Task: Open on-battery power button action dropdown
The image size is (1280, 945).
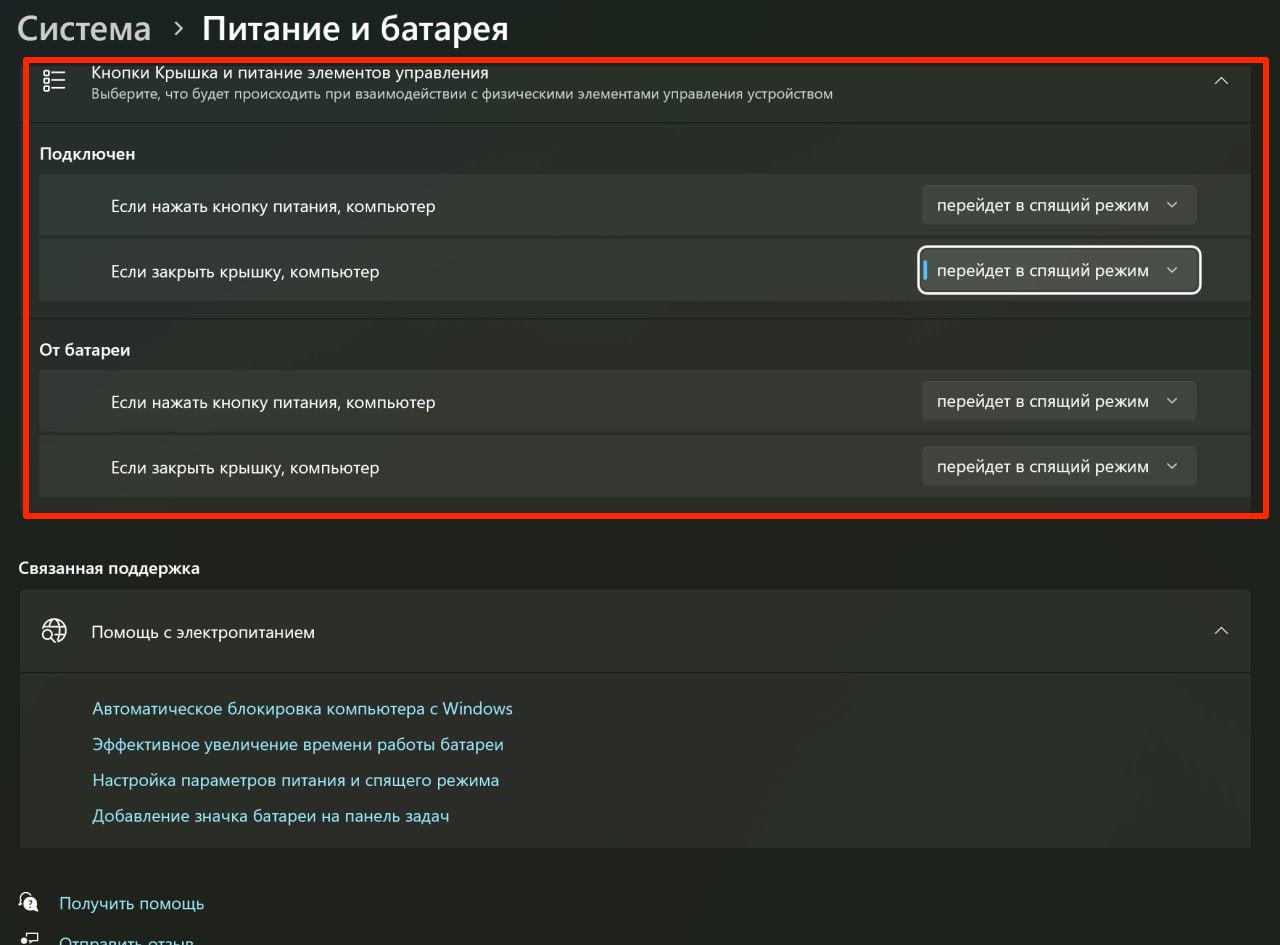Action: (x=1058, y=401)
